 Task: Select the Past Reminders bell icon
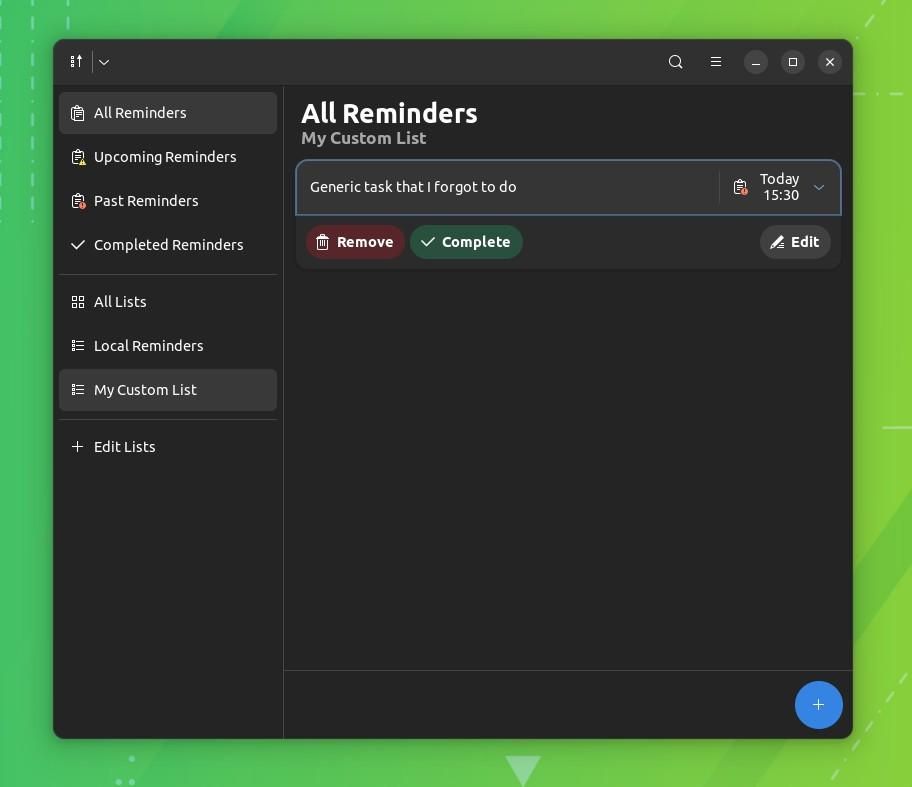click(x=78, y=200)
